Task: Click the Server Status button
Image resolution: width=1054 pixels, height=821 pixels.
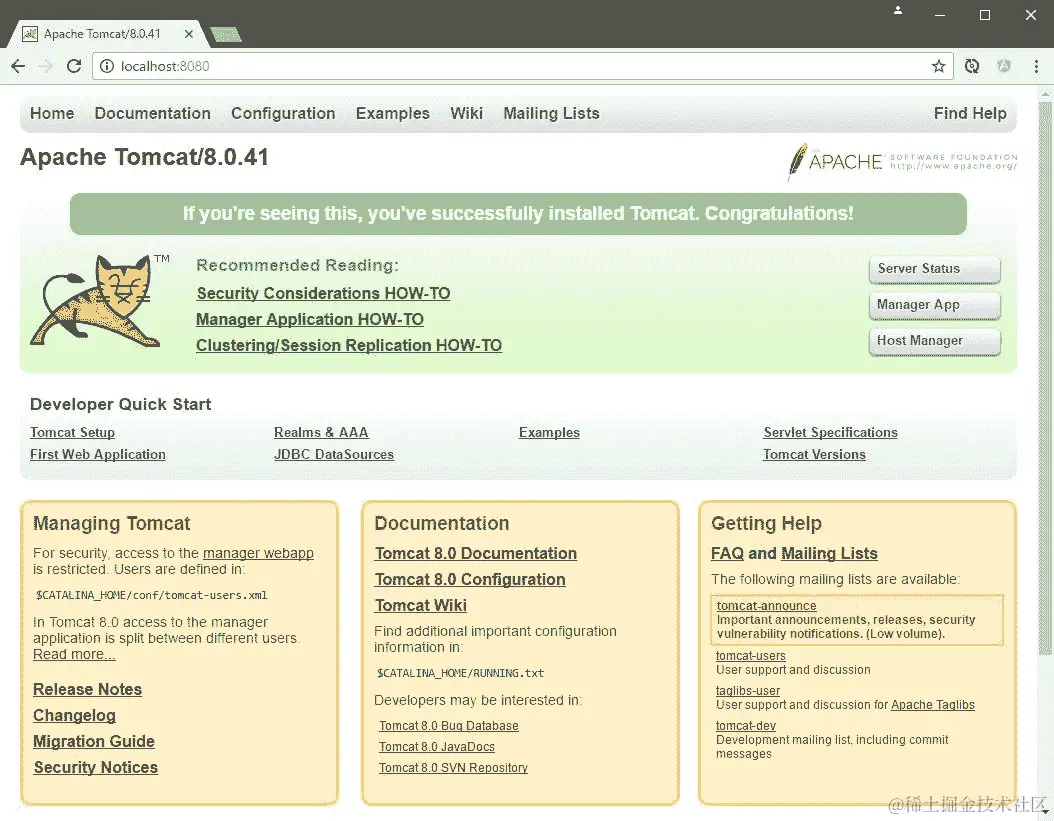Action: (934, 269)
